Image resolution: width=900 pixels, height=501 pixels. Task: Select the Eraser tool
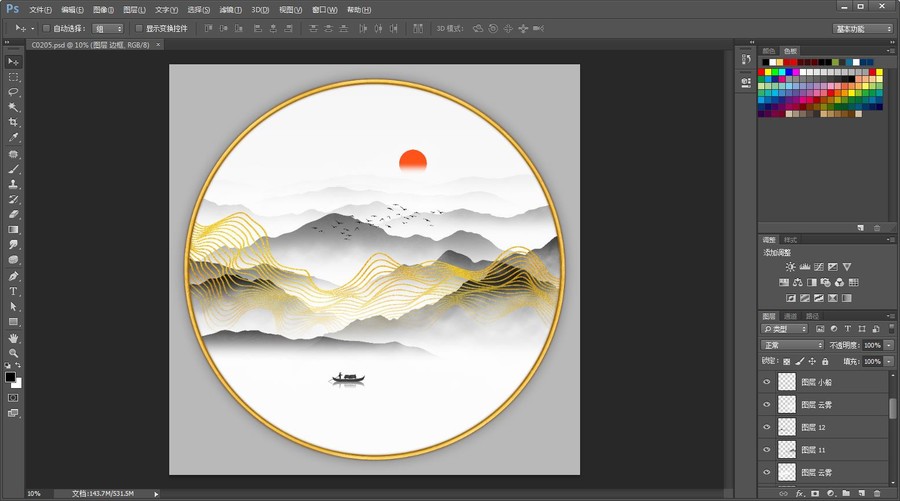(x=13, y=214)
